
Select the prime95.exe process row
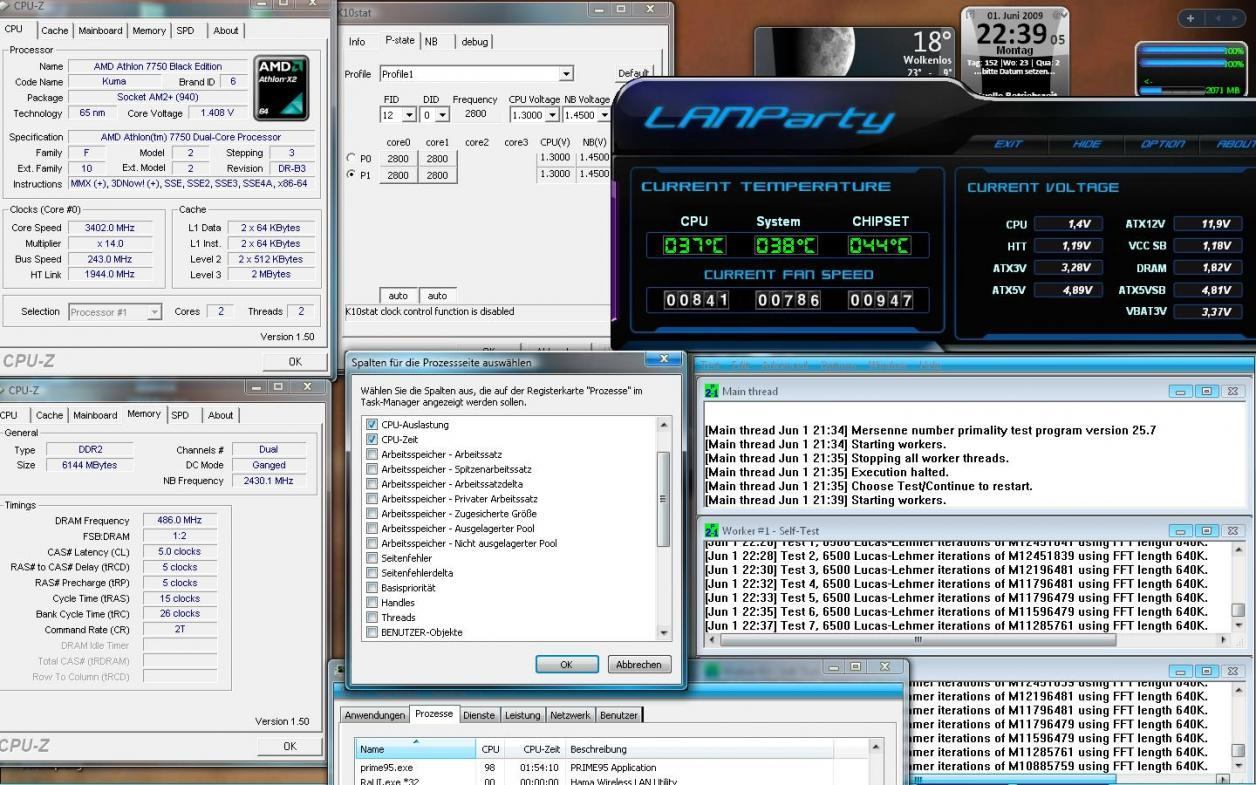(x=613, y=768)
